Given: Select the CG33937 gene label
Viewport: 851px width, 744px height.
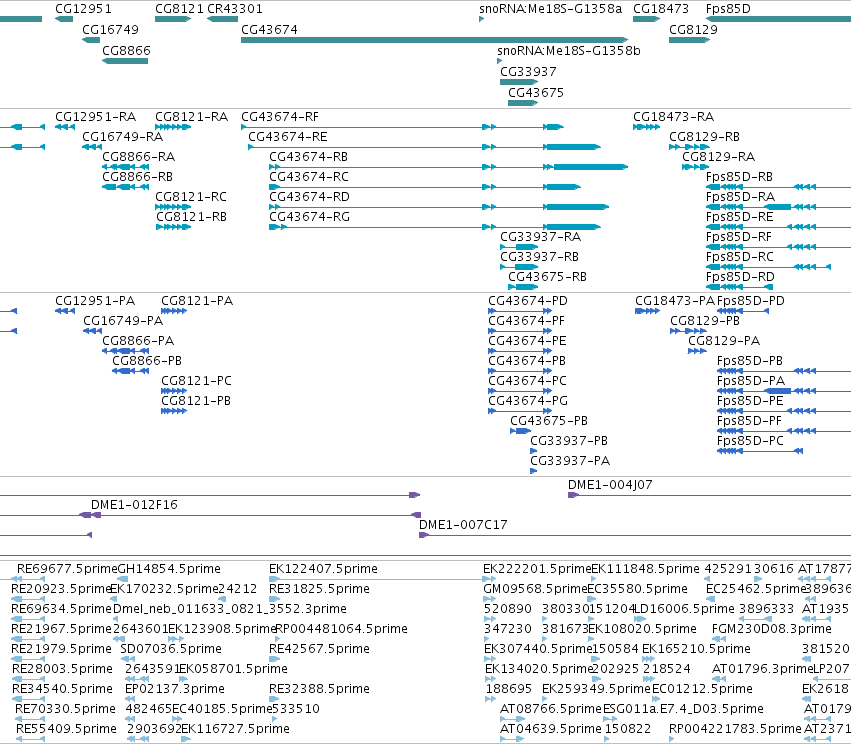Looking at the screenshot, I should click(528, 72).
